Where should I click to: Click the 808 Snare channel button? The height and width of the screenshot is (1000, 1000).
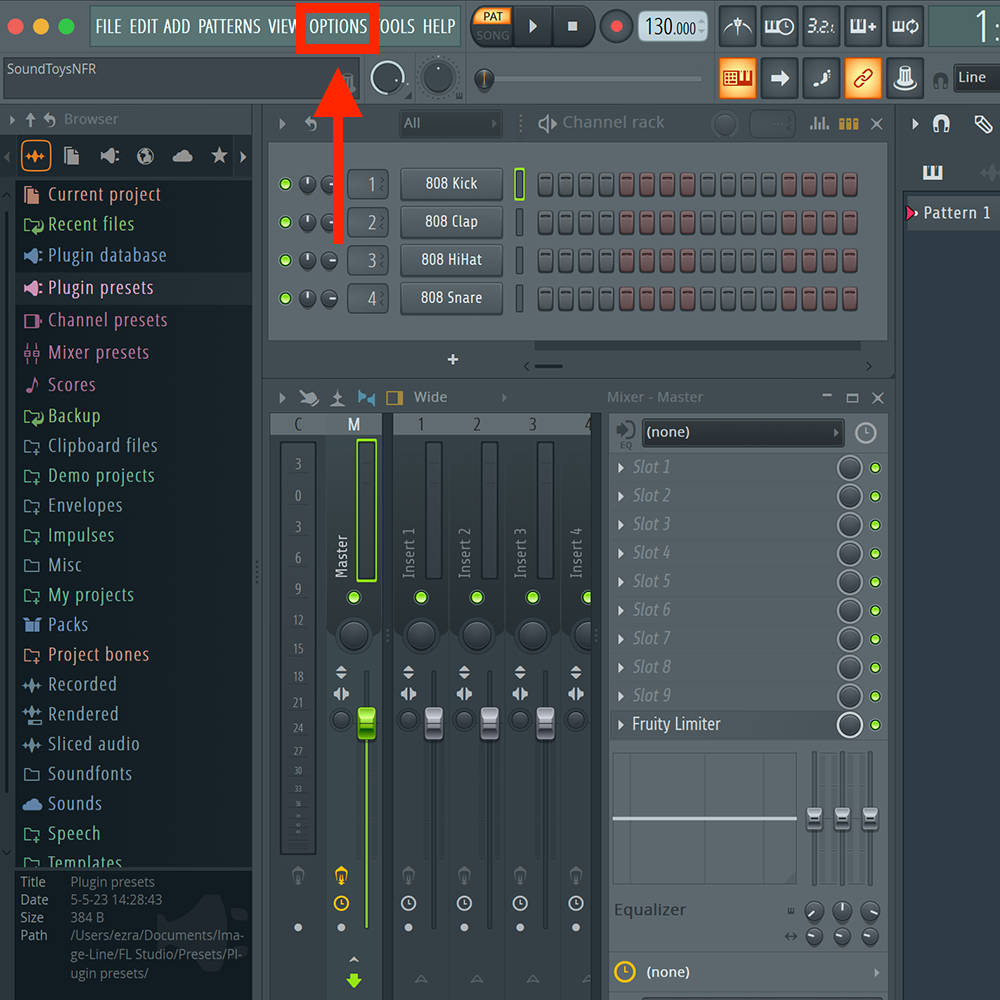452,298
